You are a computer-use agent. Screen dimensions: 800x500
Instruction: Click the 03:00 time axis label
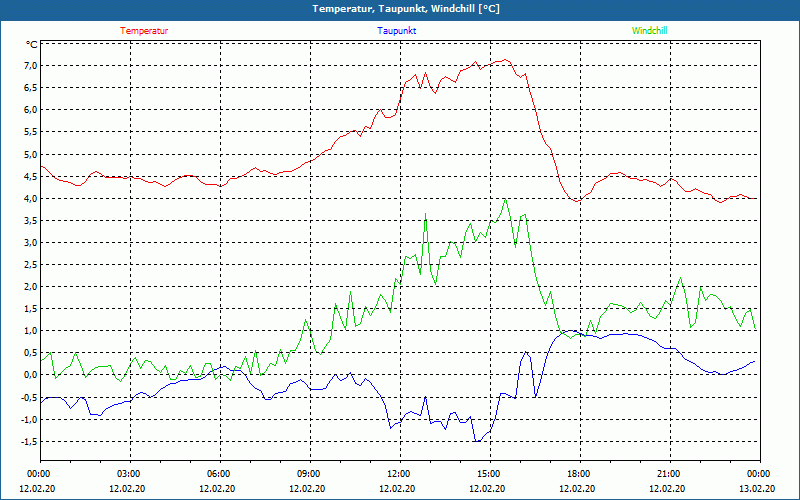pos(130,474)
